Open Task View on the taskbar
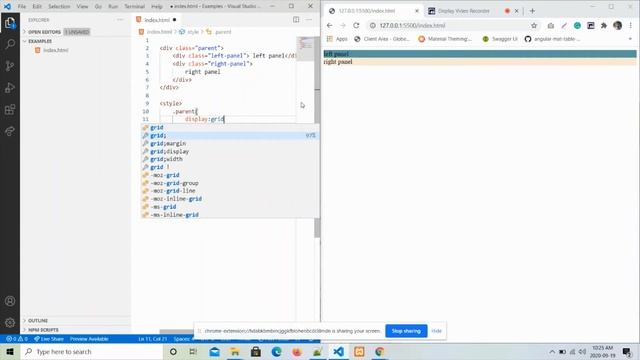The width and height of the screenshot is (640, 360). pyautogui.click(x=193, y=351)
